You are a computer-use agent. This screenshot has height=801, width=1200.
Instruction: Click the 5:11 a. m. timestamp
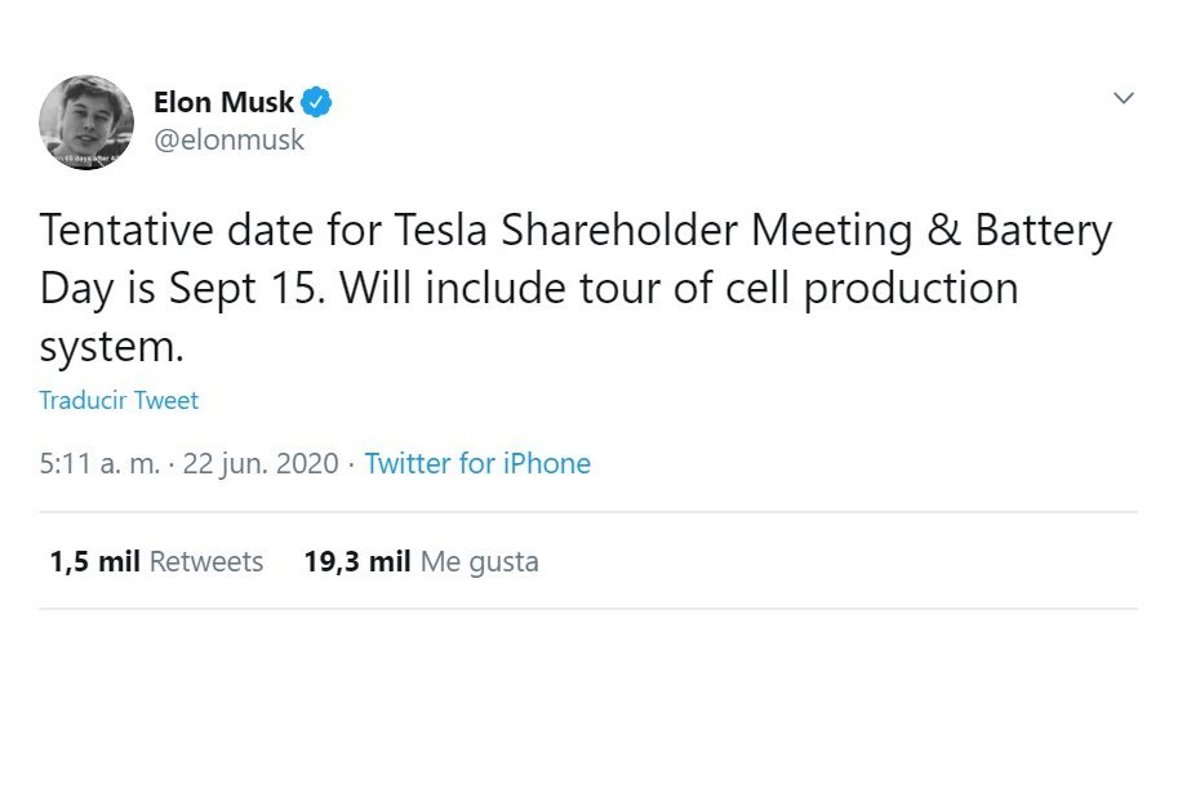[99, 464]
